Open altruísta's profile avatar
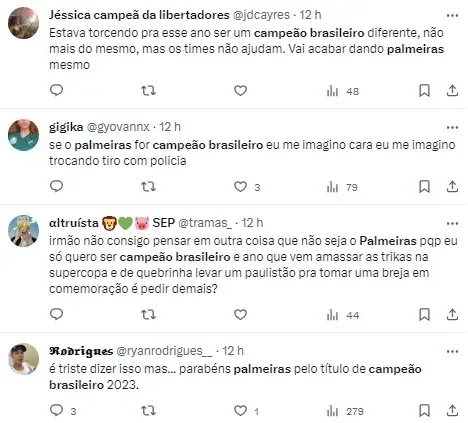 [x=24, y=231]
